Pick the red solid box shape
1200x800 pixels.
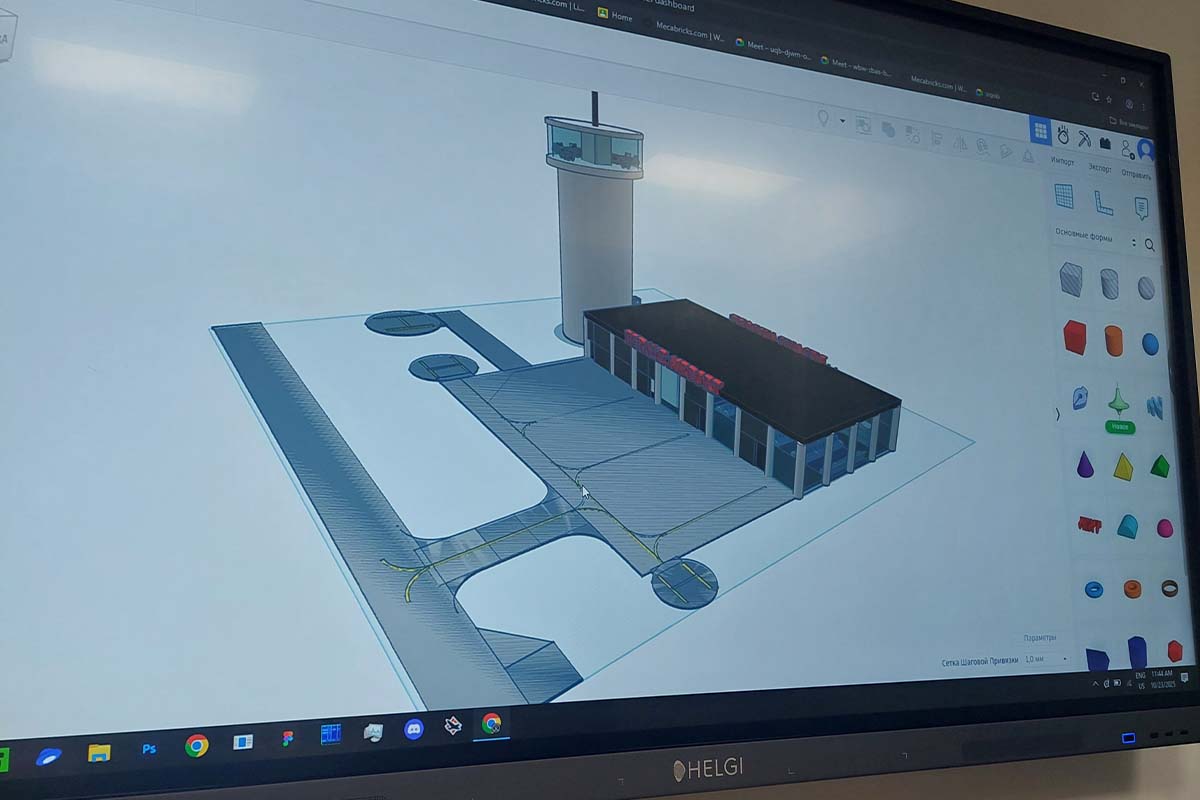click(1074, 337)
